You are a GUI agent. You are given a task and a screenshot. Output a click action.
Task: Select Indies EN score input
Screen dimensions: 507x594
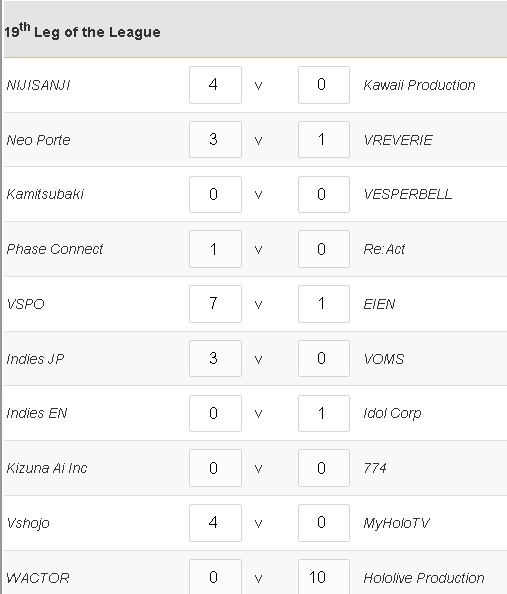click(215, 413)
